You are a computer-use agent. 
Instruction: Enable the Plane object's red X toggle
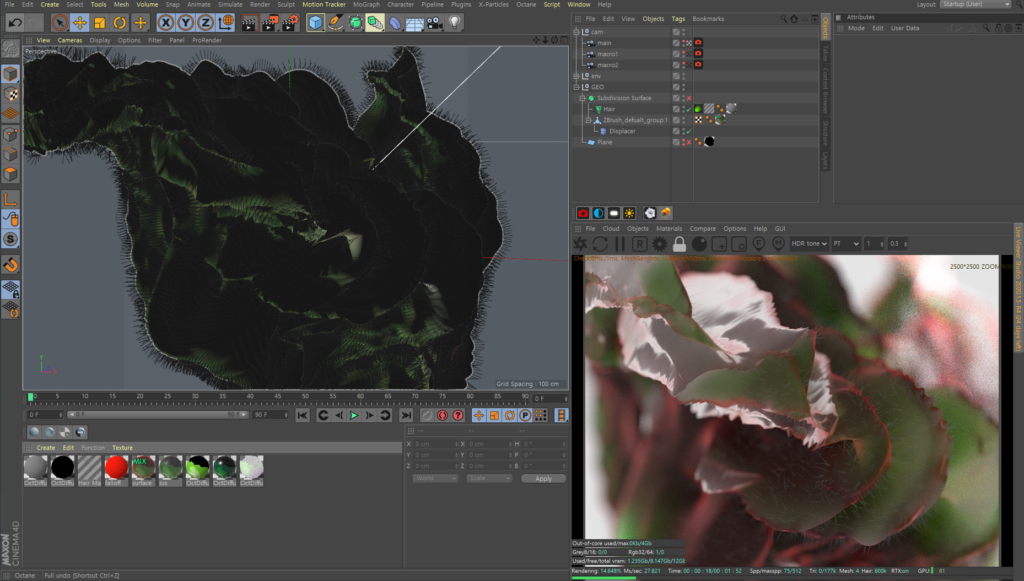click(688, 142)
